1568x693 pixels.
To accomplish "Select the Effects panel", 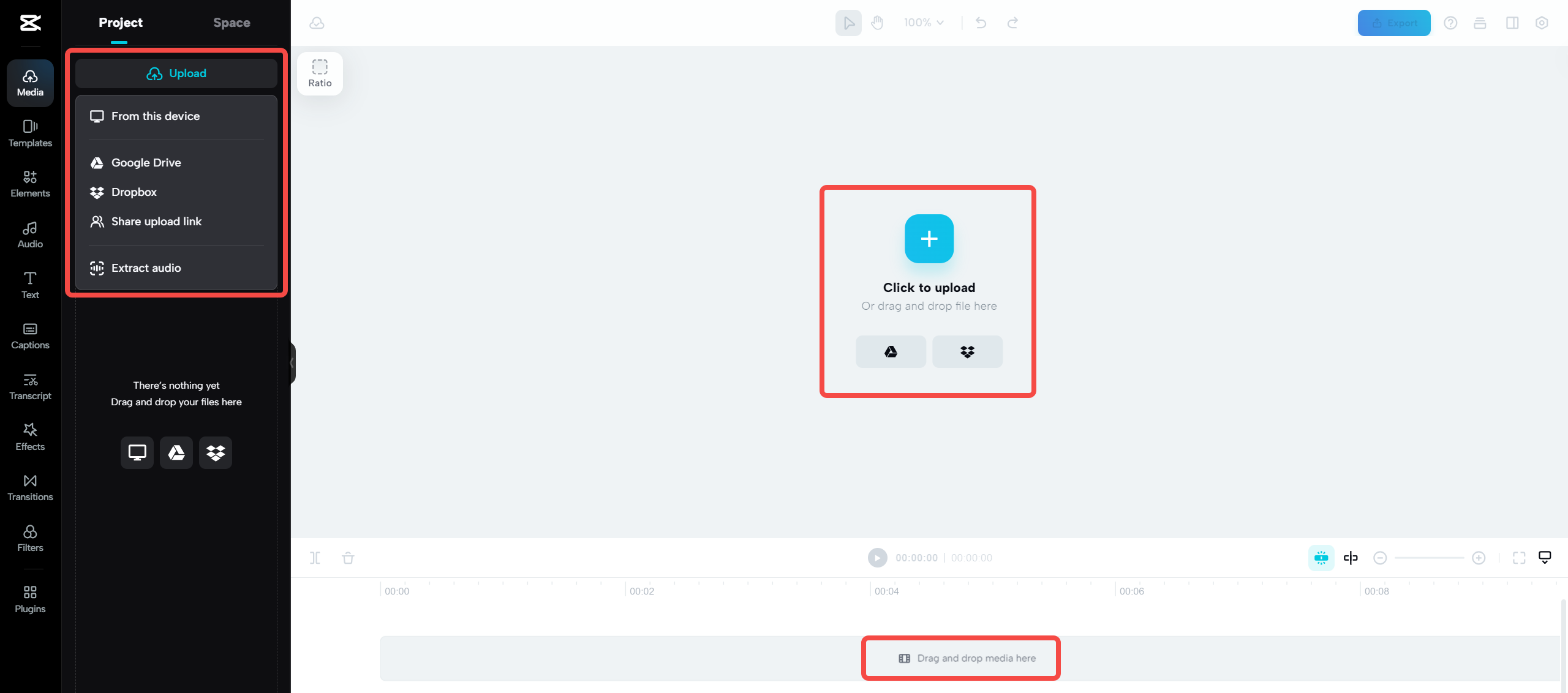I will coord(29,436).
